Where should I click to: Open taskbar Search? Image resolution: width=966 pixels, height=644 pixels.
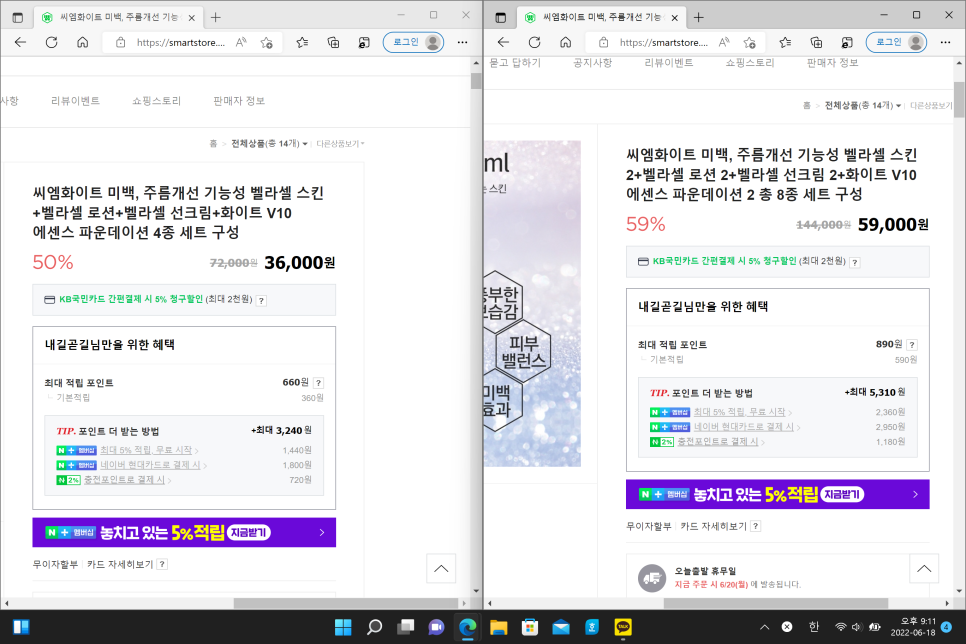(x=374, y=627)
